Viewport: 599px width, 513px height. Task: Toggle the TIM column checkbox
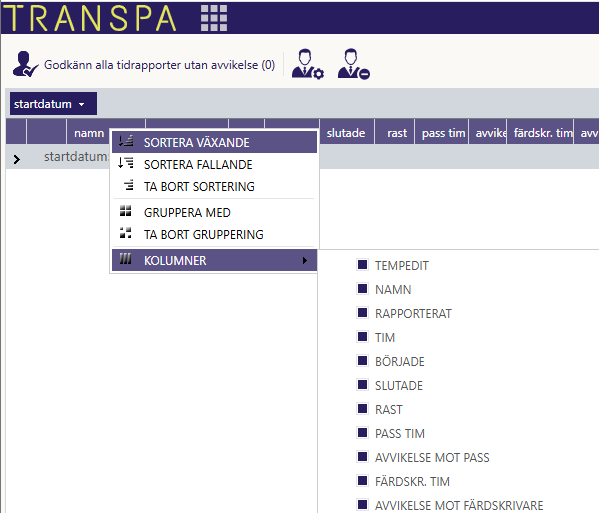362,337
